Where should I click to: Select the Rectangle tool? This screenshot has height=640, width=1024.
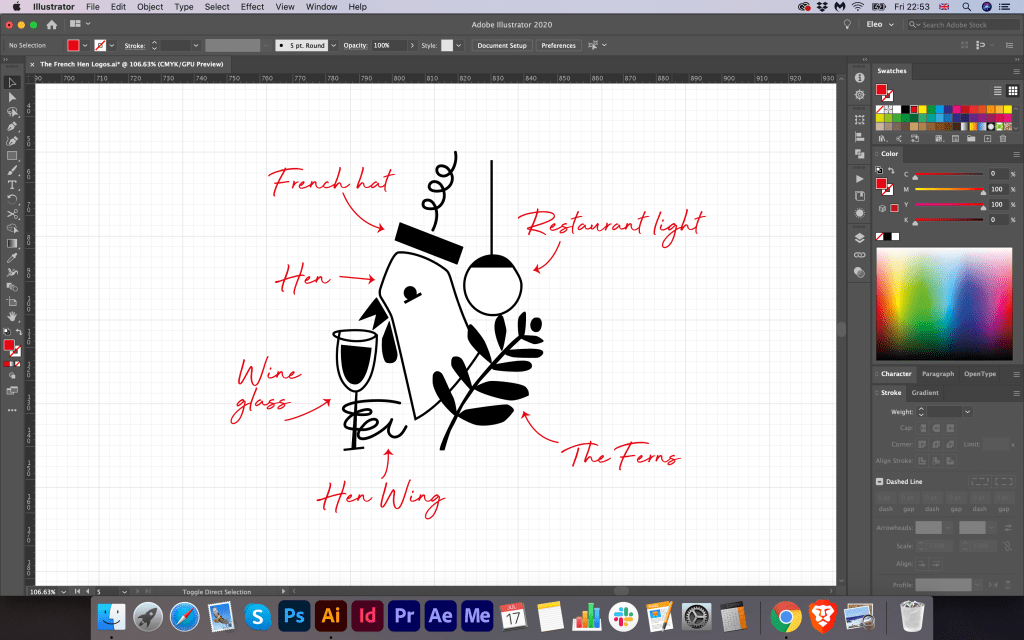[x=12, y=156]
